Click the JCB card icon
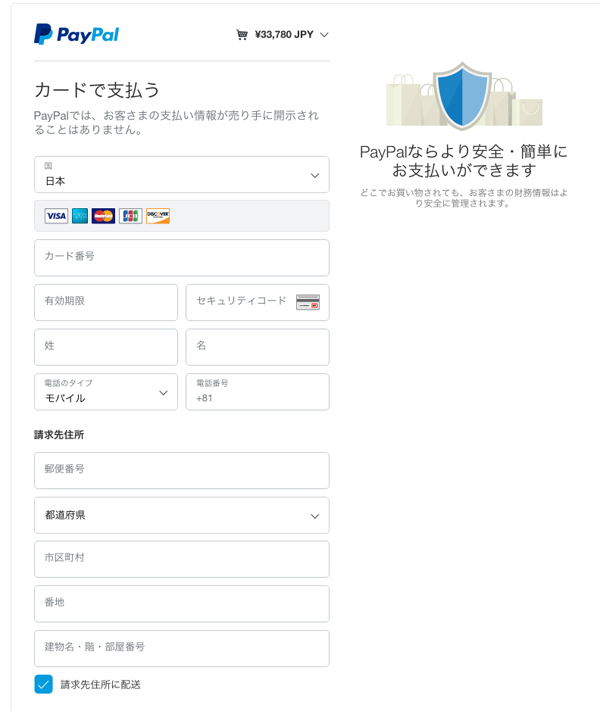This screenshot has width=600, height=711. pyautogui.click(x=131, y=216)
